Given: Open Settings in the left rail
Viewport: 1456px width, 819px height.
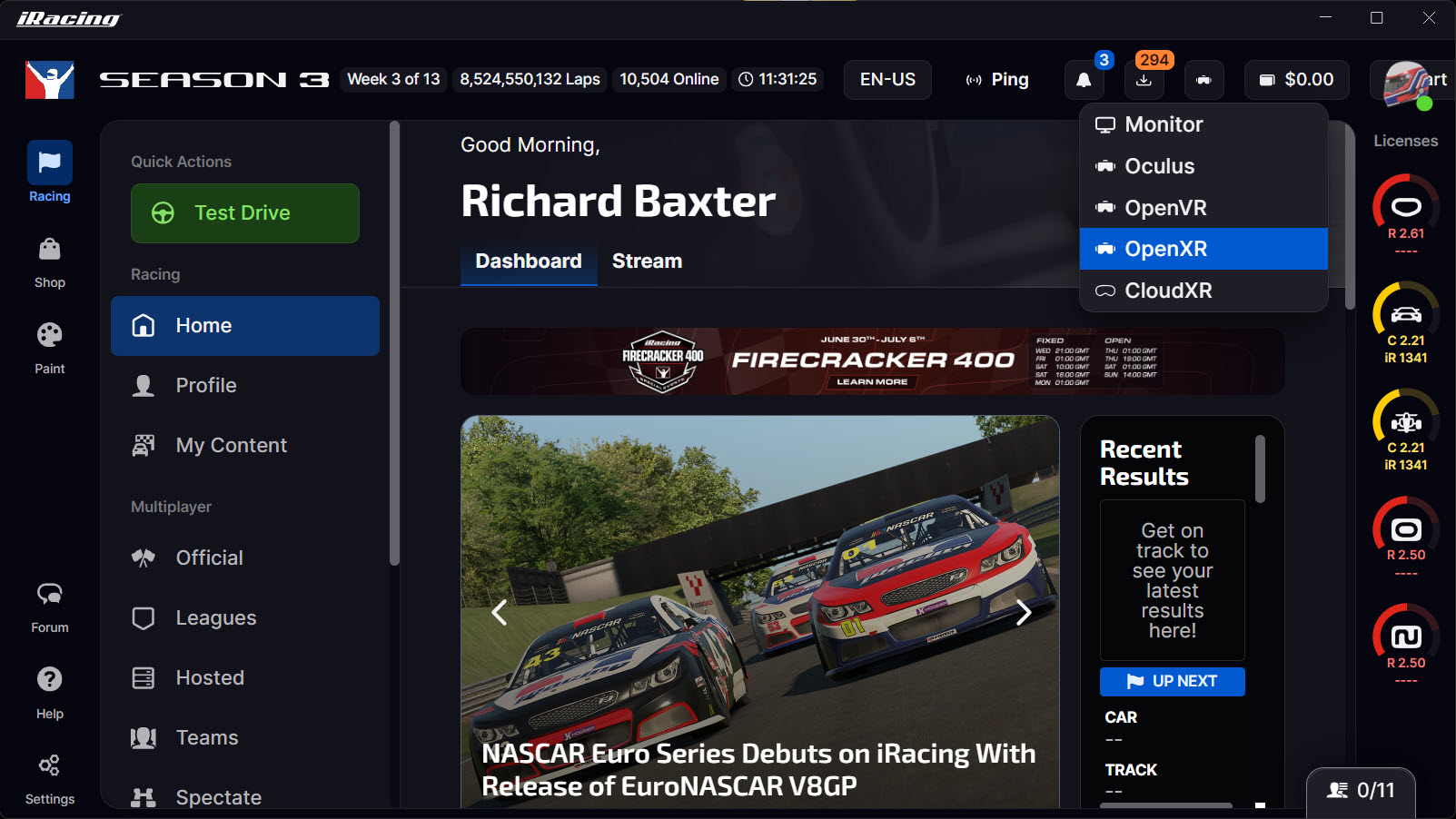Looking at the screenshot, I should click(x=49, y=779).
